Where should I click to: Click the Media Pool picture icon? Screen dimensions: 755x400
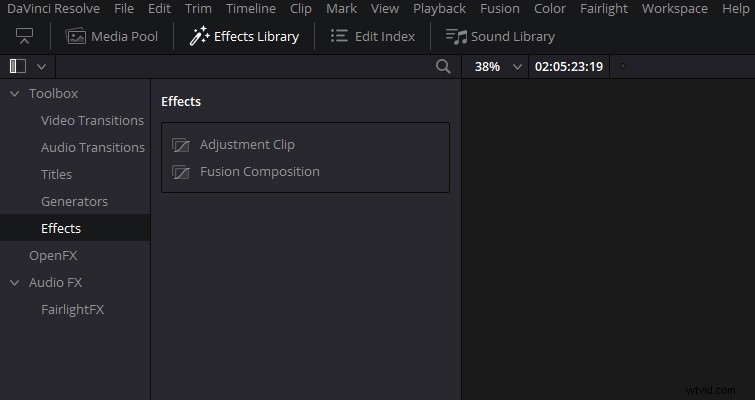click(x=76, y=37)
